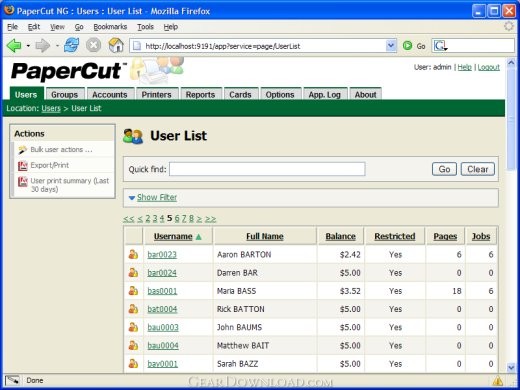
Task: Click the Home icon in the toolbar
Action: click(116, 45)
